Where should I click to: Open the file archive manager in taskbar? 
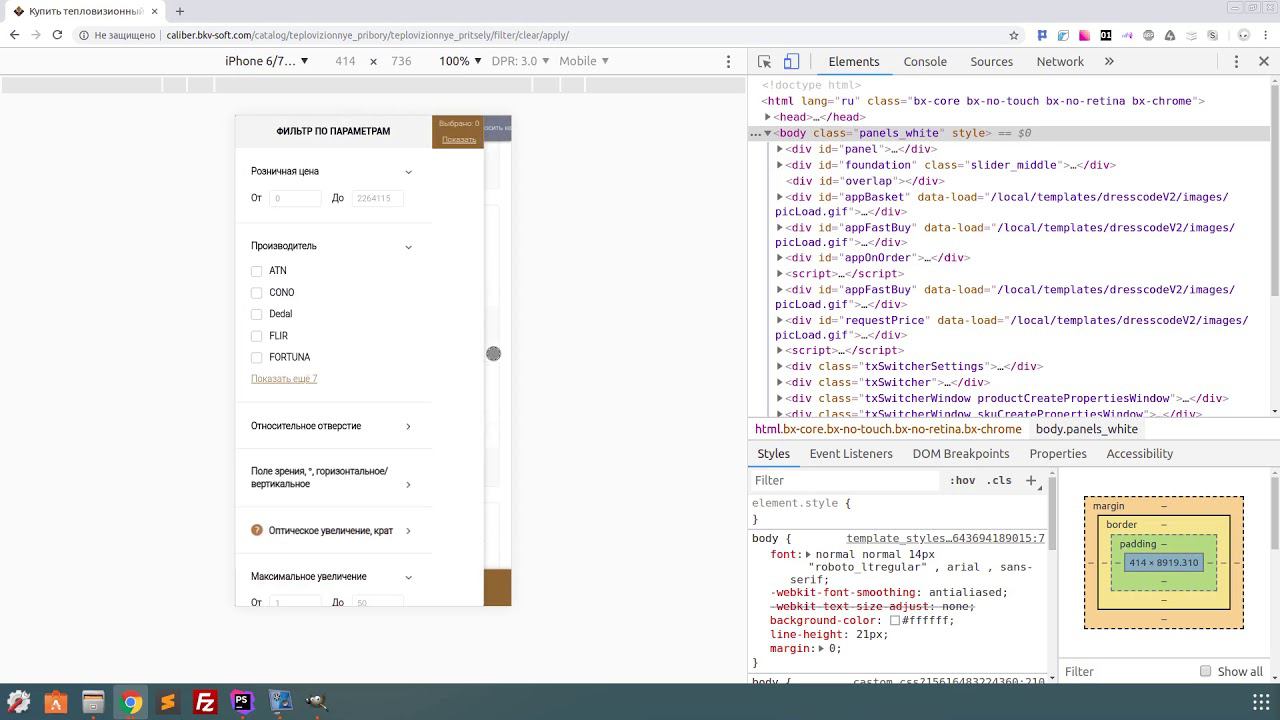click(x=93, y=702)
